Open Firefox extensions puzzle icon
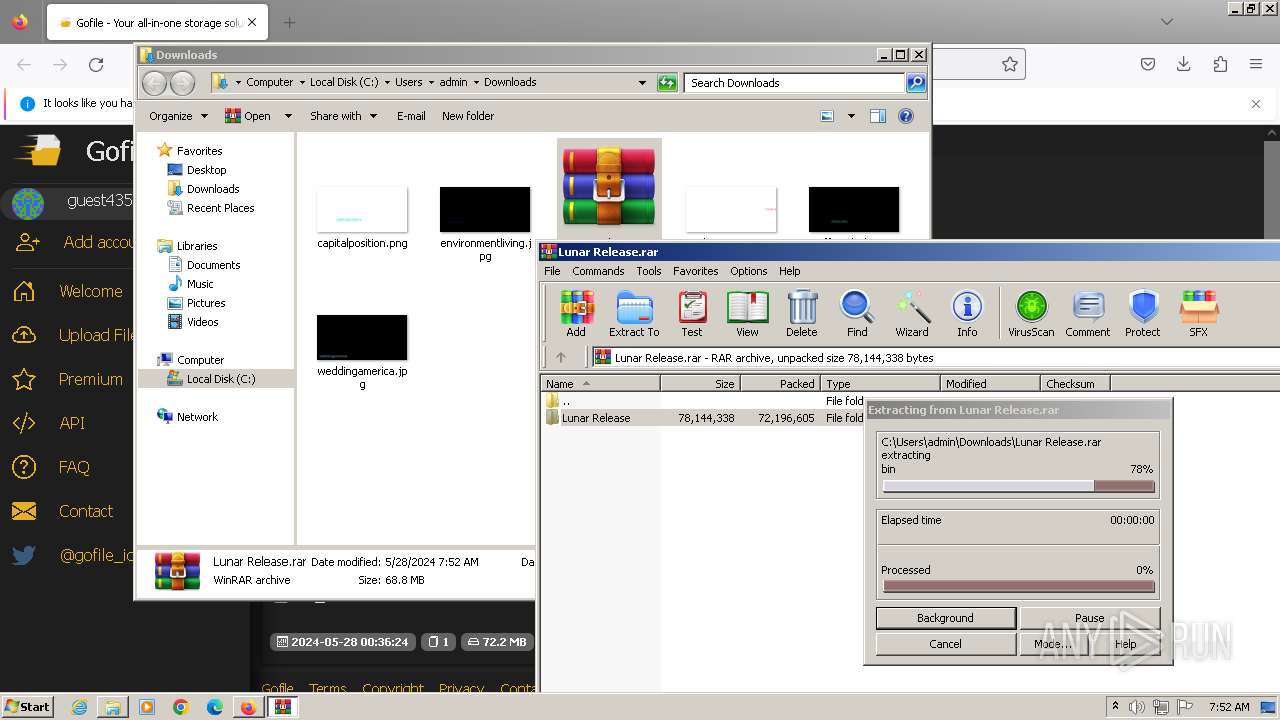The image size is (1280, 720). click(x=1220, y=65)
